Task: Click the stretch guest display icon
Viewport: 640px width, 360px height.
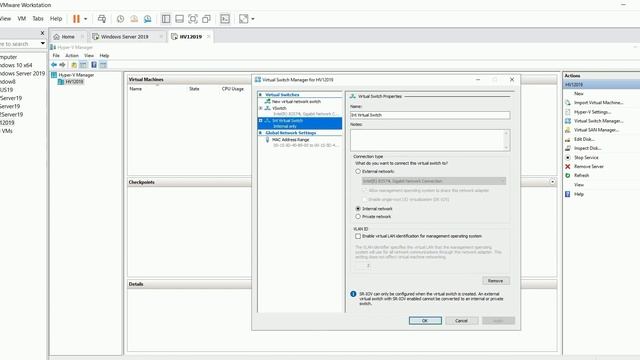Action: point(243,19)
